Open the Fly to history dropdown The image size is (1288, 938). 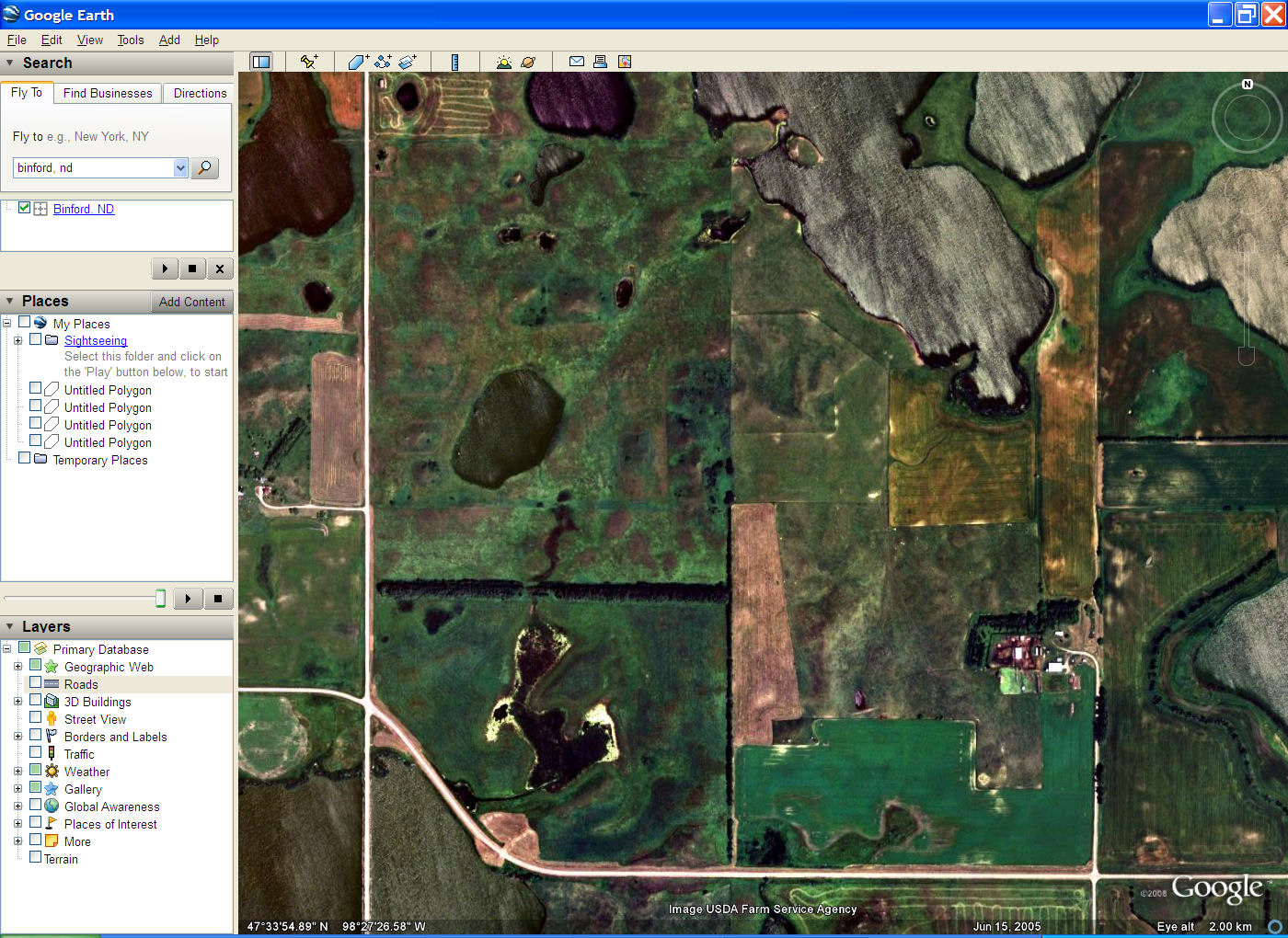(180, 167)
